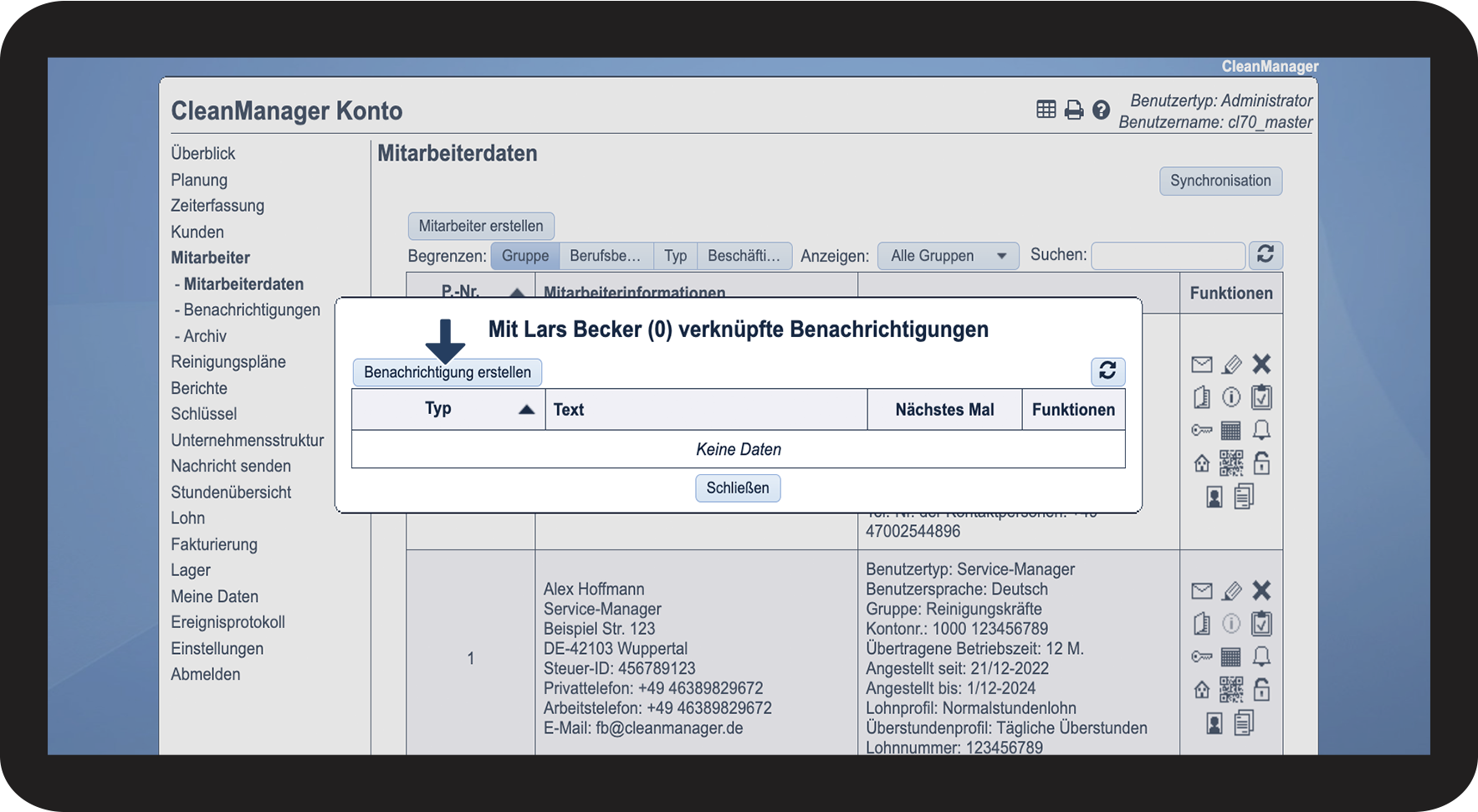Click the key icon in Alex Hoffmann's row
Viewport: 1478px width, 812px height.
(1201, 656)
